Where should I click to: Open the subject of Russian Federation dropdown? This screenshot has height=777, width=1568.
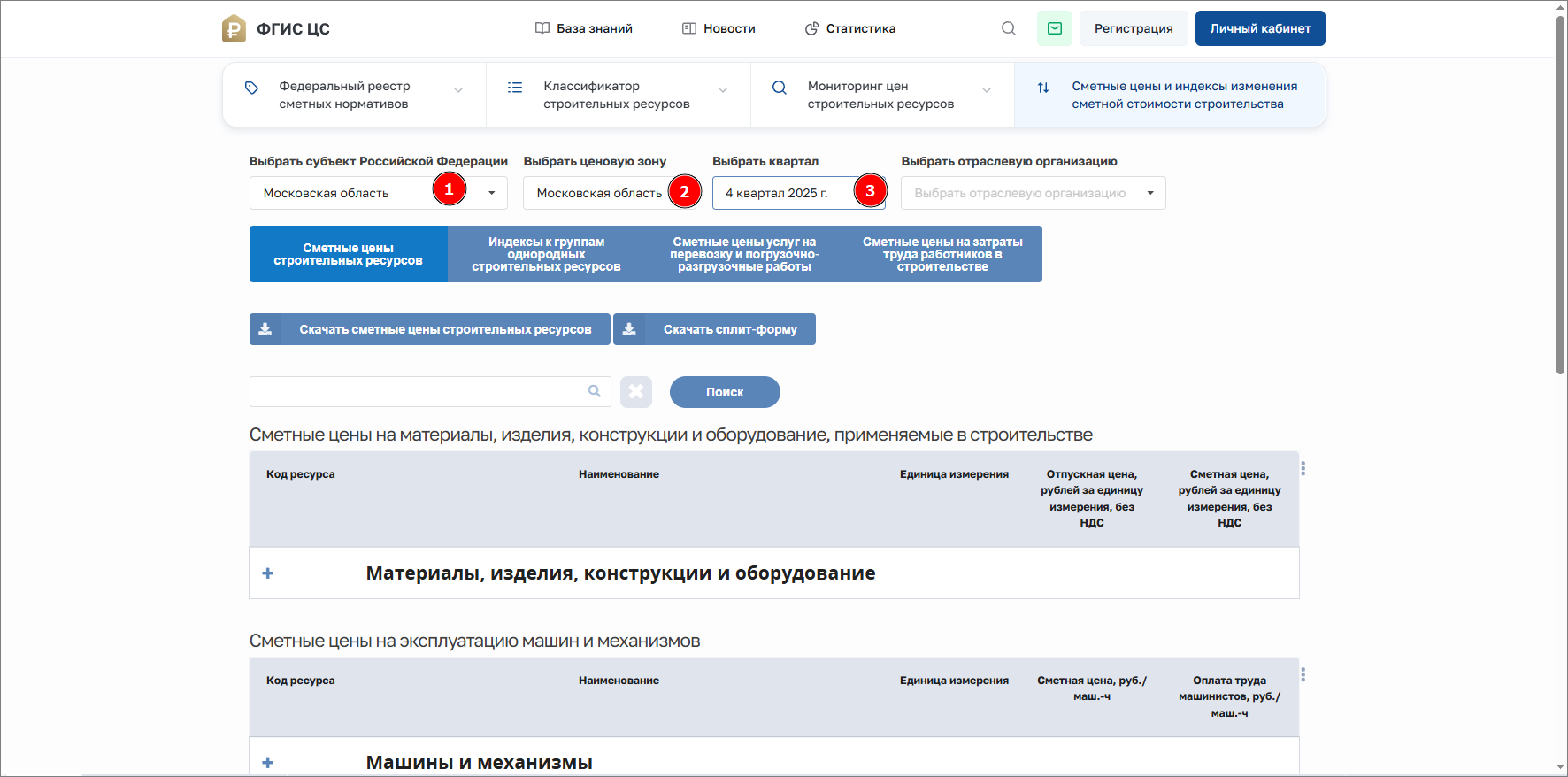click(379, 193)
